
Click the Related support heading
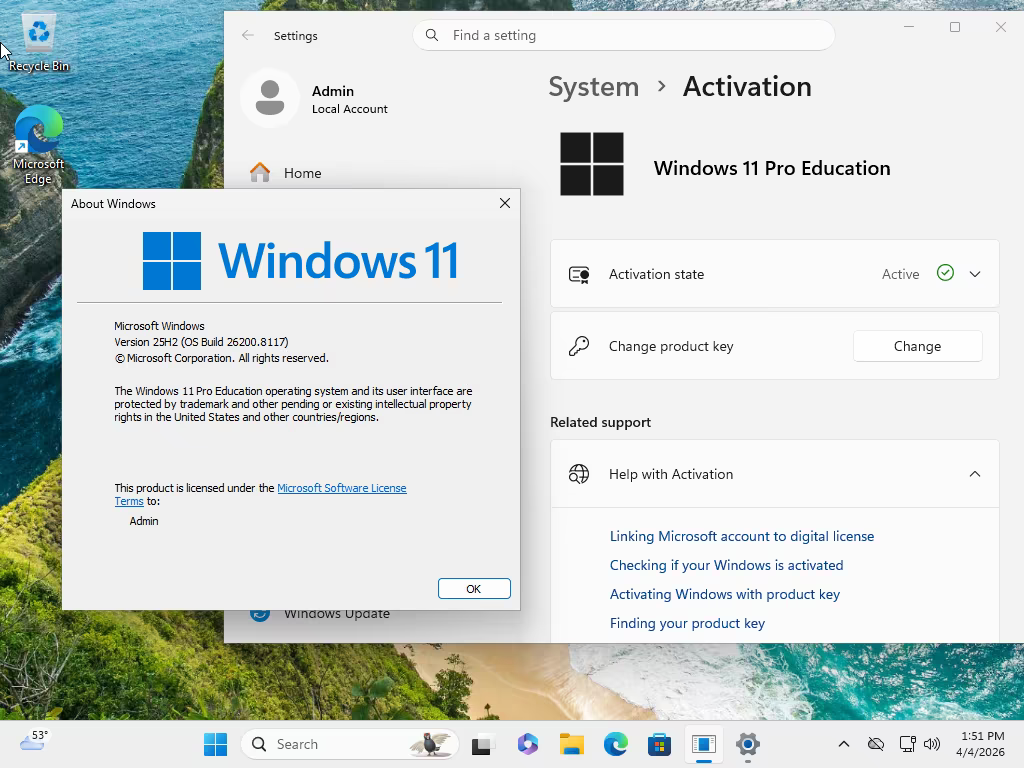600,422
